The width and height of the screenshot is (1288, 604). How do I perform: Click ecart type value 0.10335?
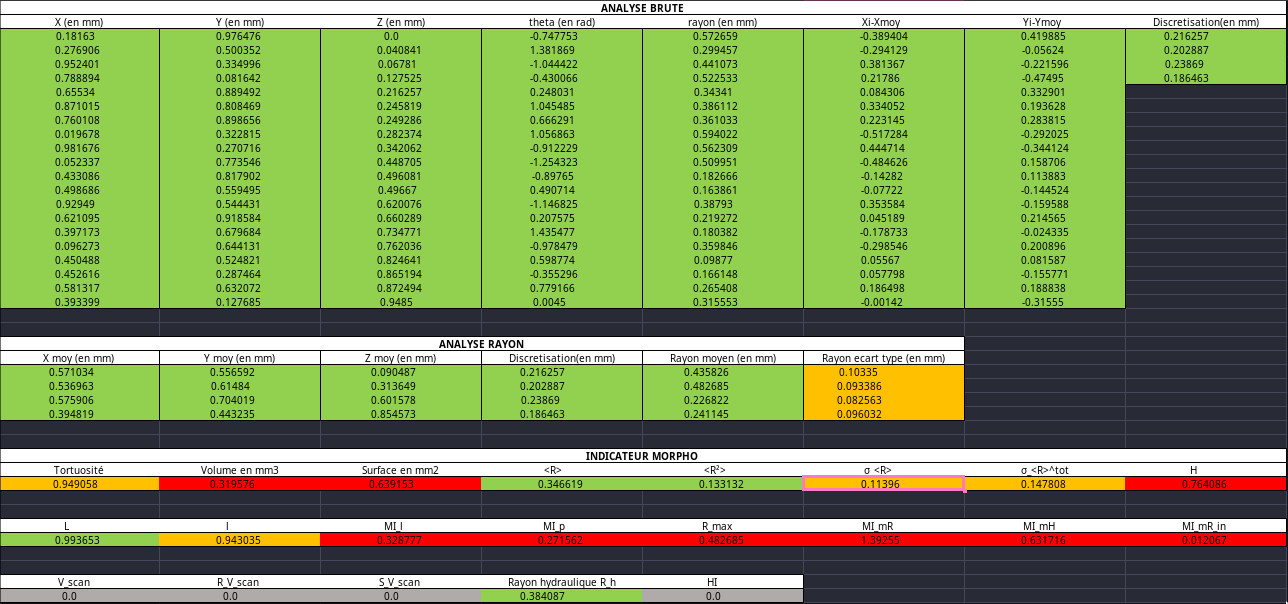884,372
